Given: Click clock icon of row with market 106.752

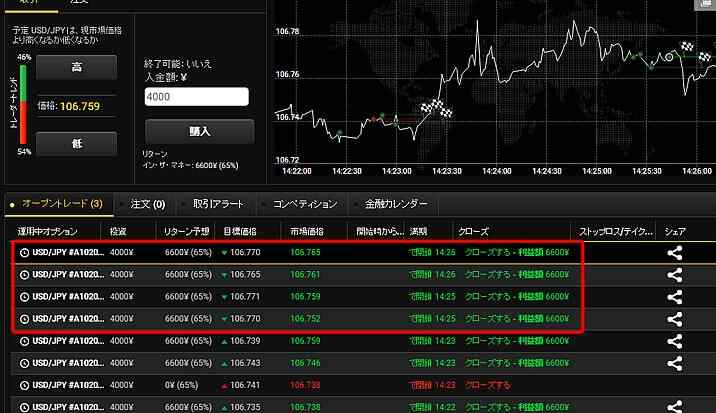Looking at the screenshot, I should point(24,319).
